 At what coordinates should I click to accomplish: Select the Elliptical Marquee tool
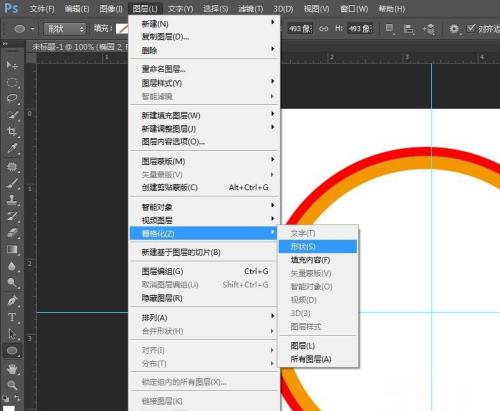[12, 82]
